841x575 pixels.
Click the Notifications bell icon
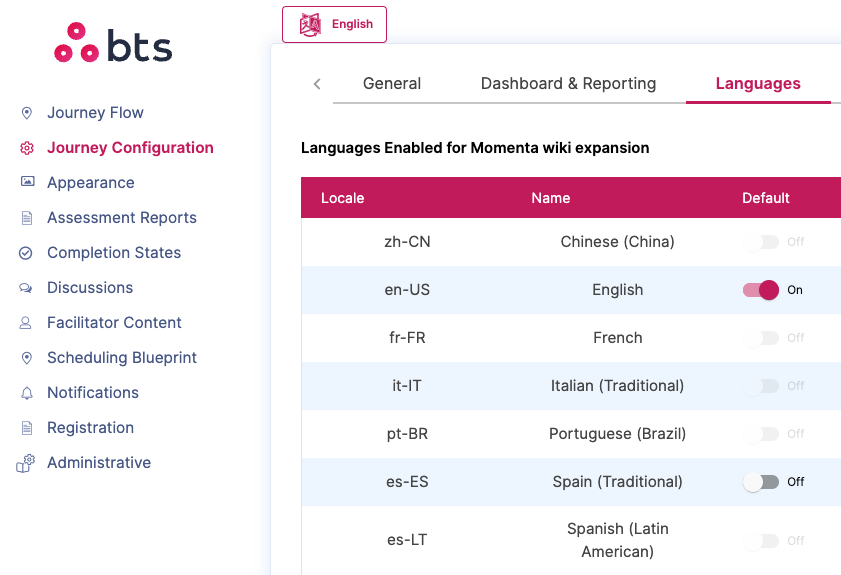point(26,393)
